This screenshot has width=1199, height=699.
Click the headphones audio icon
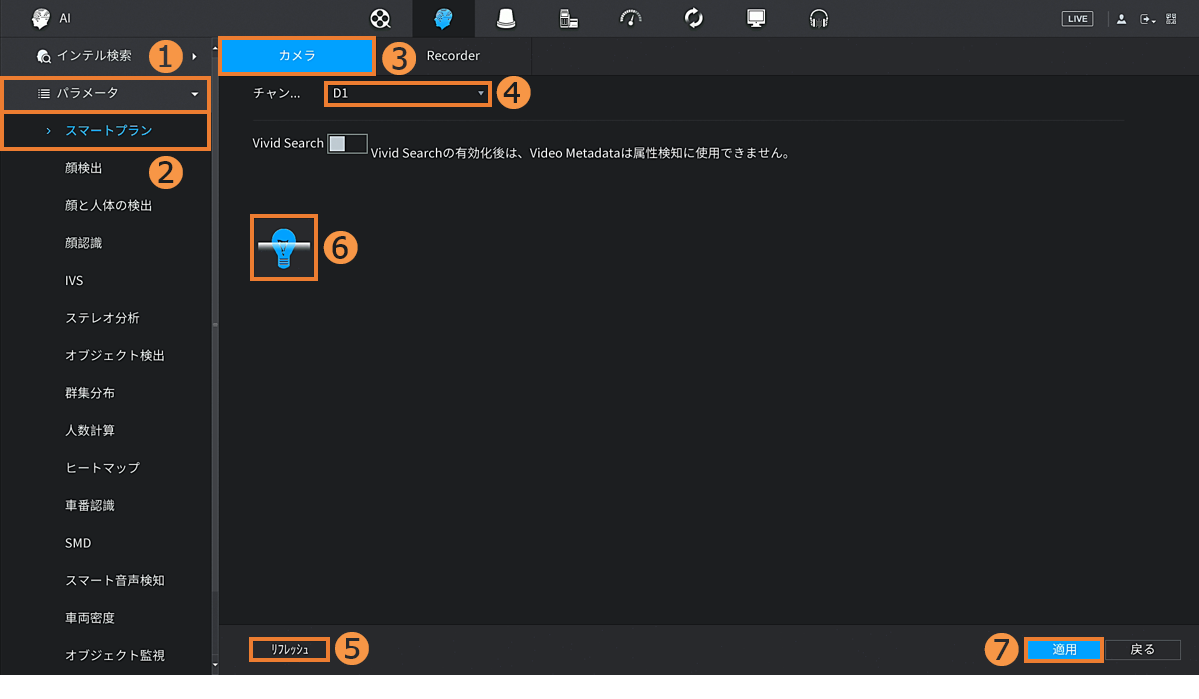[x=819, y=19]
